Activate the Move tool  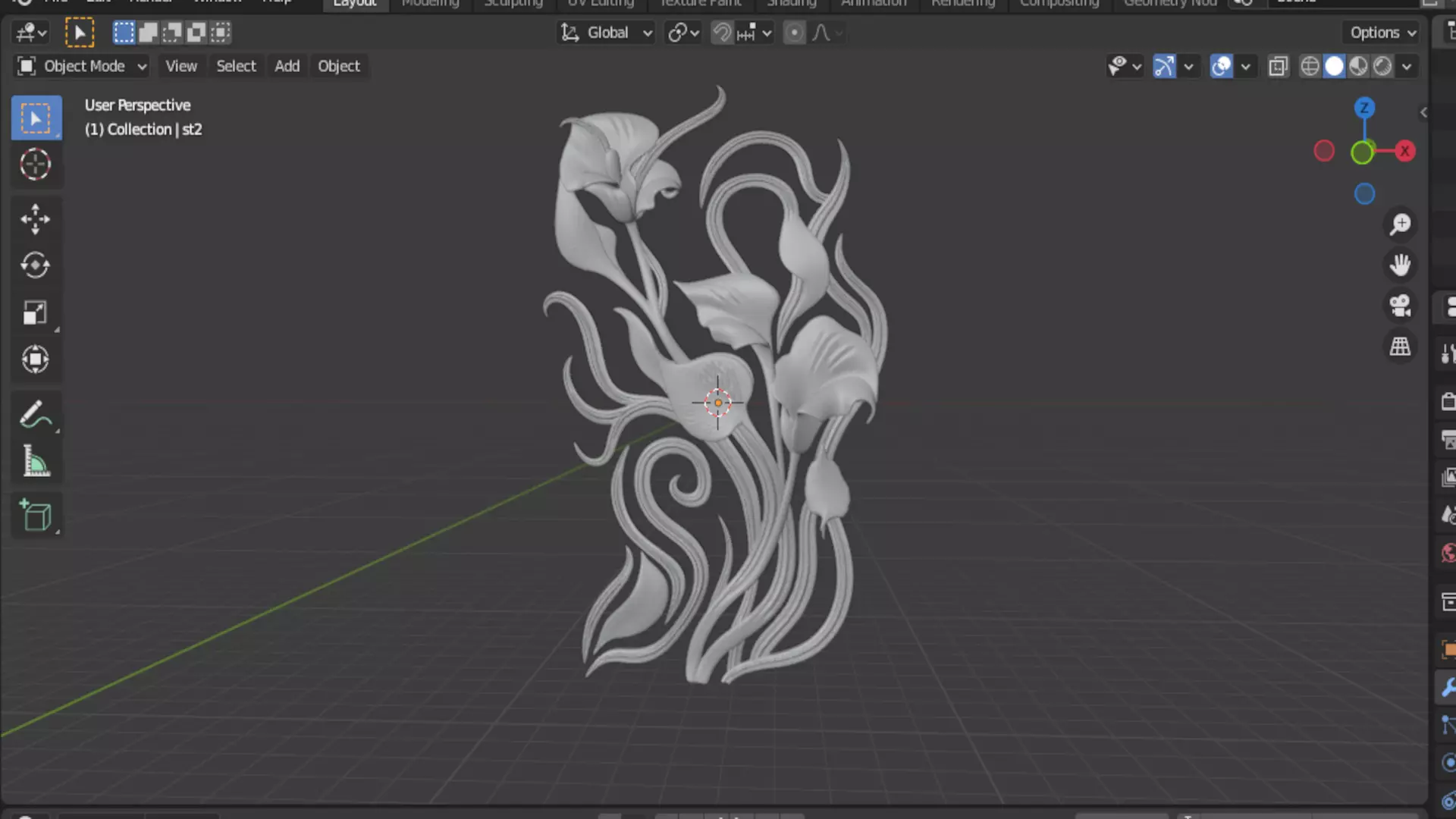tap(36, 219)
